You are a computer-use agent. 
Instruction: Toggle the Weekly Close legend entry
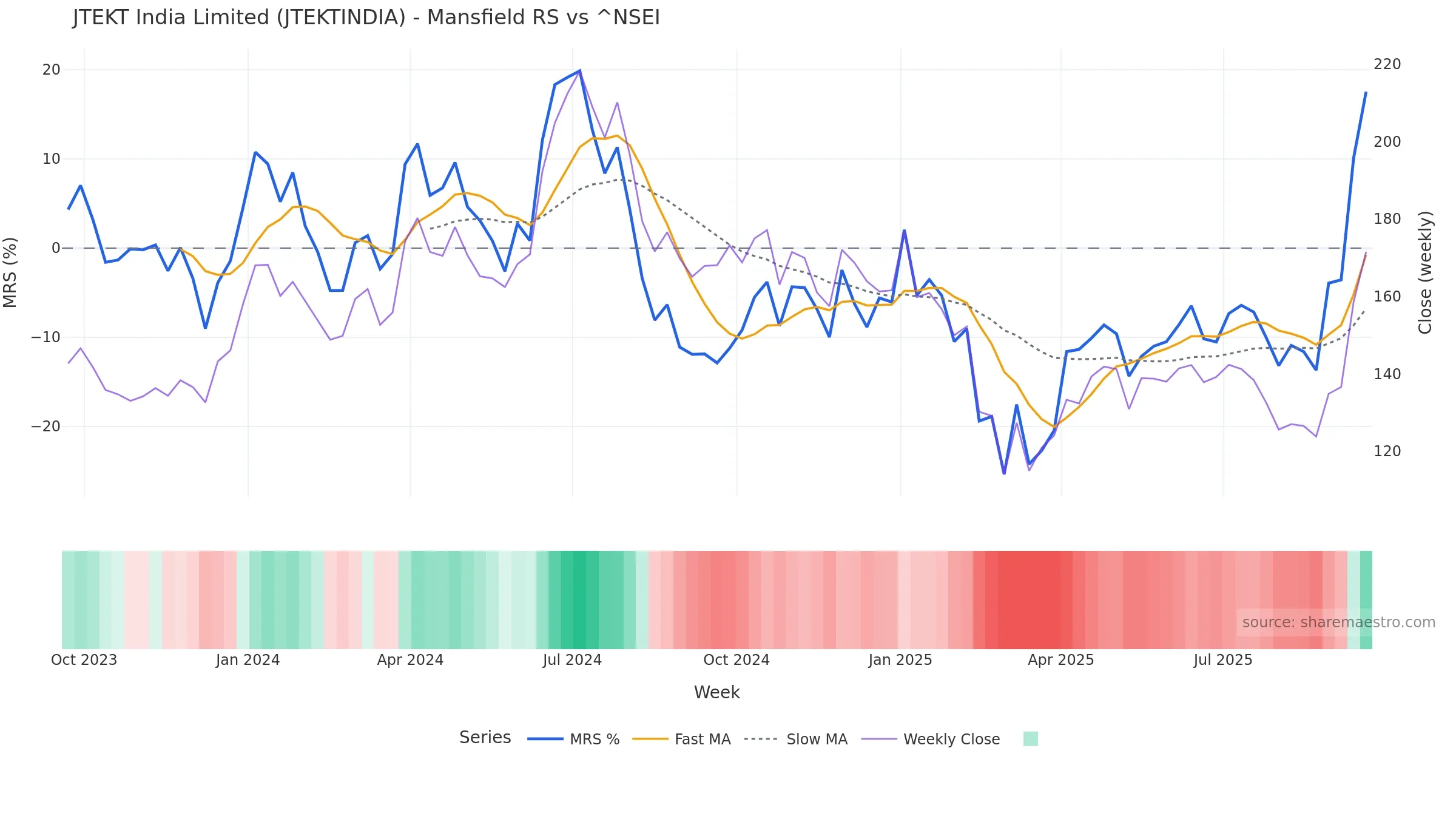pyautogui.click(x=931, y=739)
